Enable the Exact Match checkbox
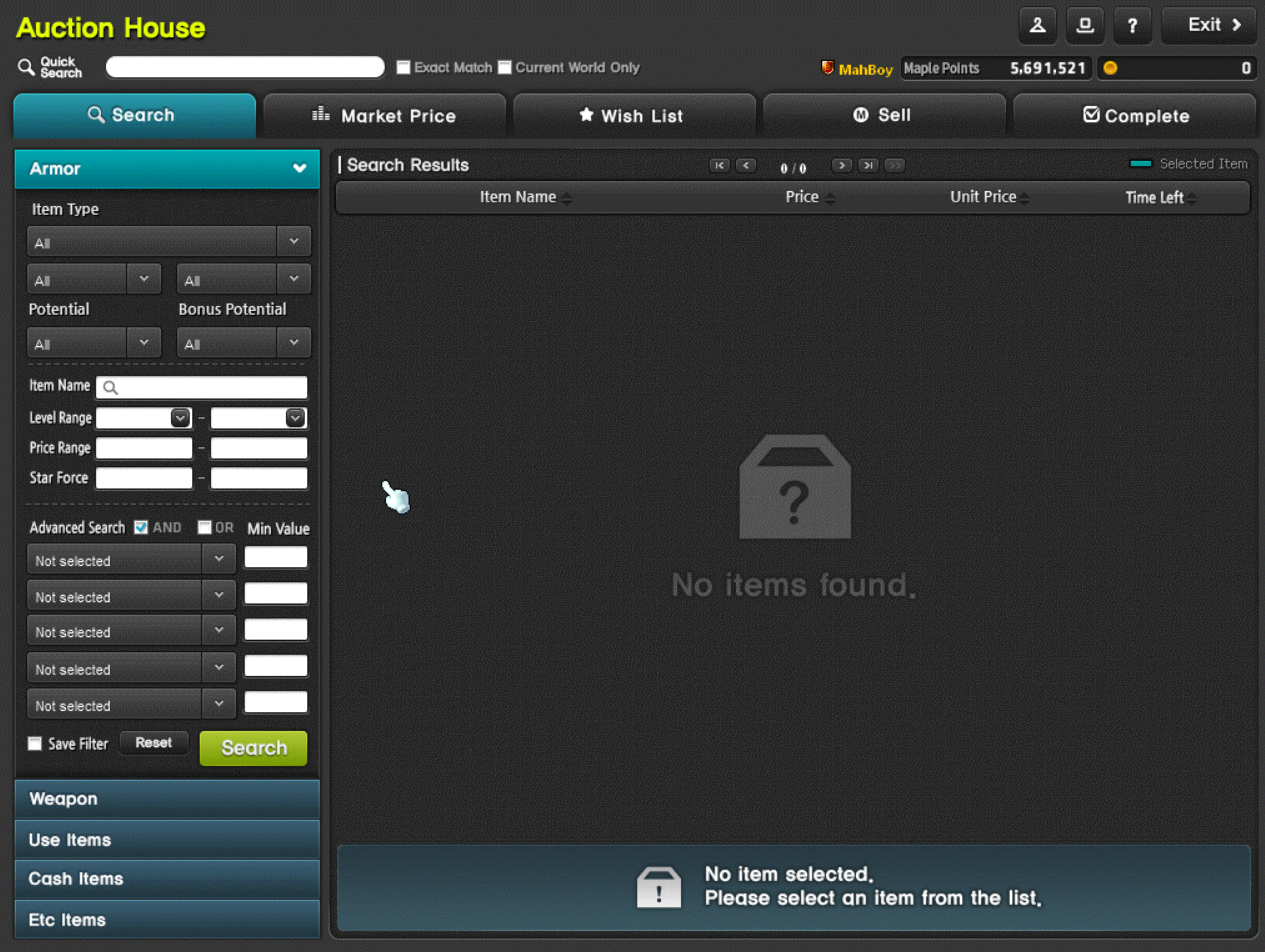1265x952 pixels. (403, 67)
